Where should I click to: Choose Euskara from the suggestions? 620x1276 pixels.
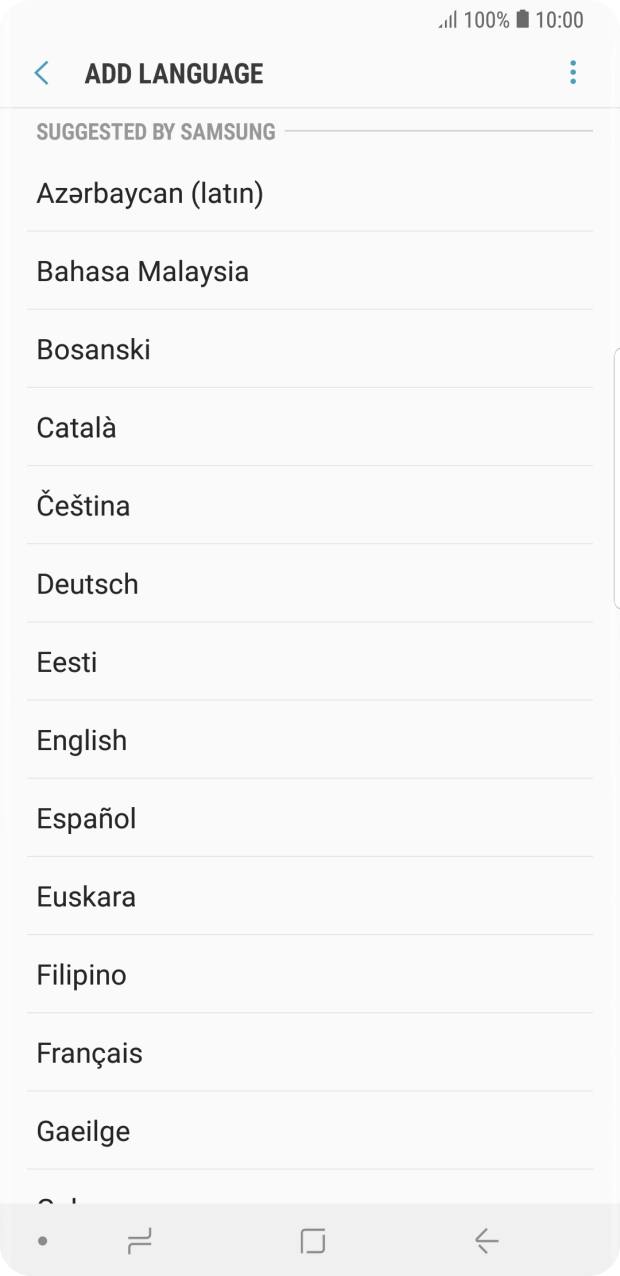point(85,896)
